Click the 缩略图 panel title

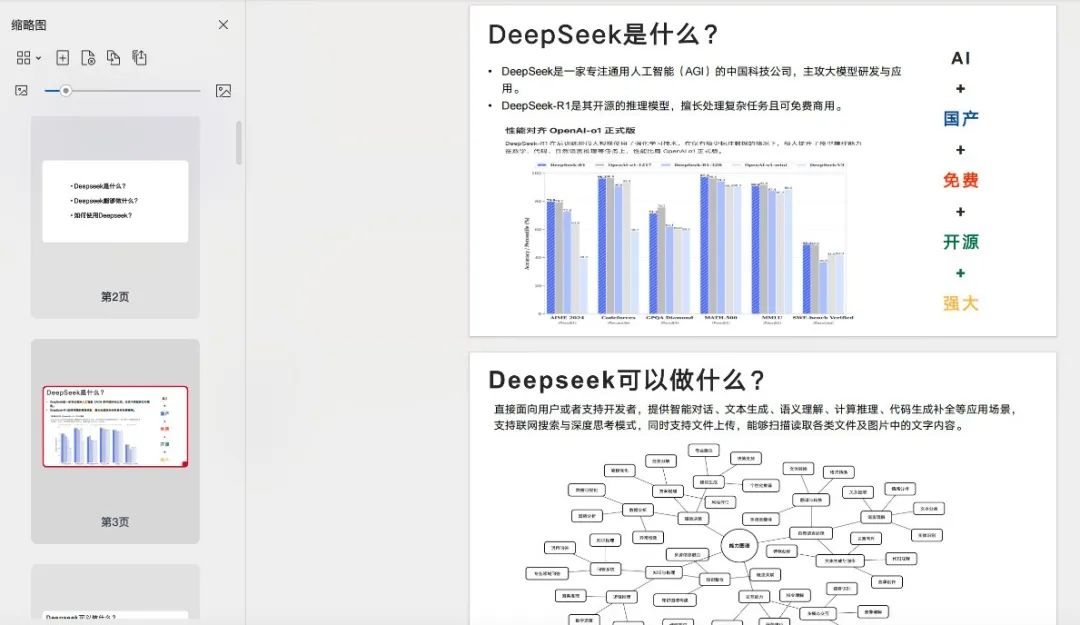(x=29, y=25)
